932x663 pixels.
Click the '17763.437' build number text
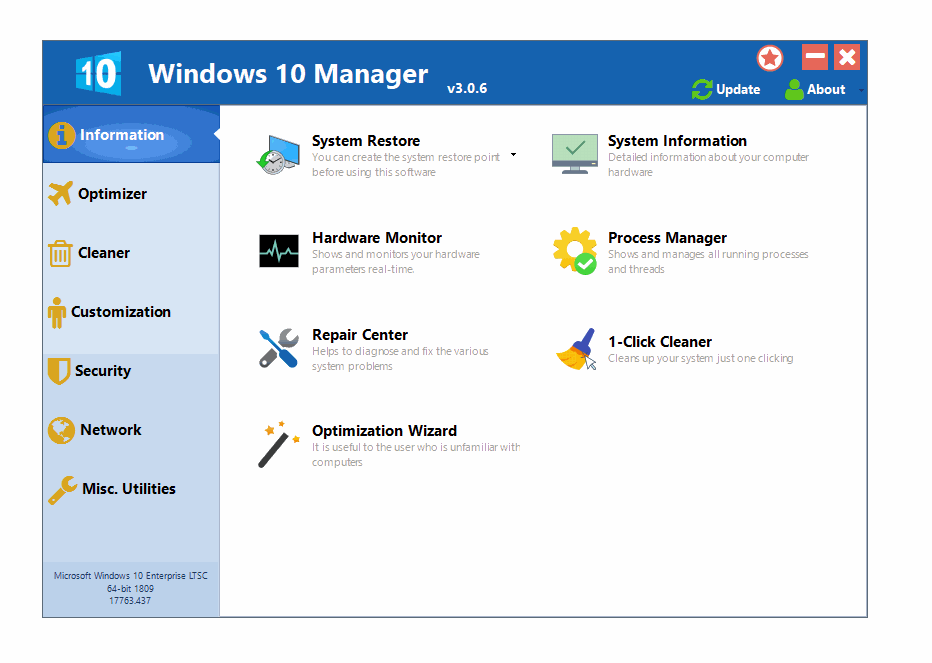130,601
